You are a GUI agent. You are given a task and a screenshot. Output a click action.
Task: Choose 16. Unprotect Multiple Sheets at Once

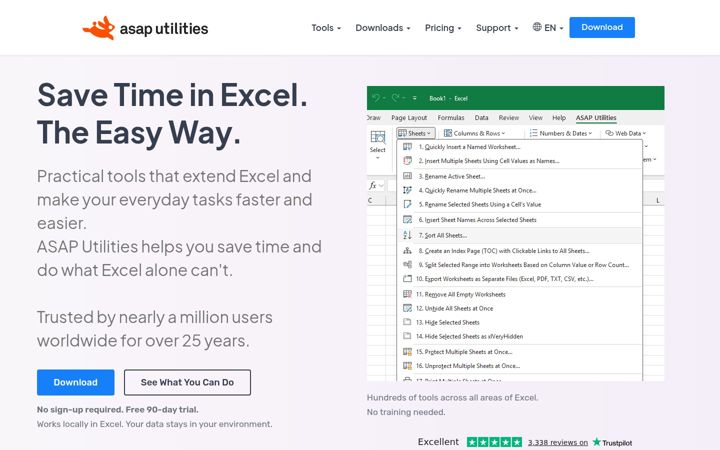coord(519,366)
